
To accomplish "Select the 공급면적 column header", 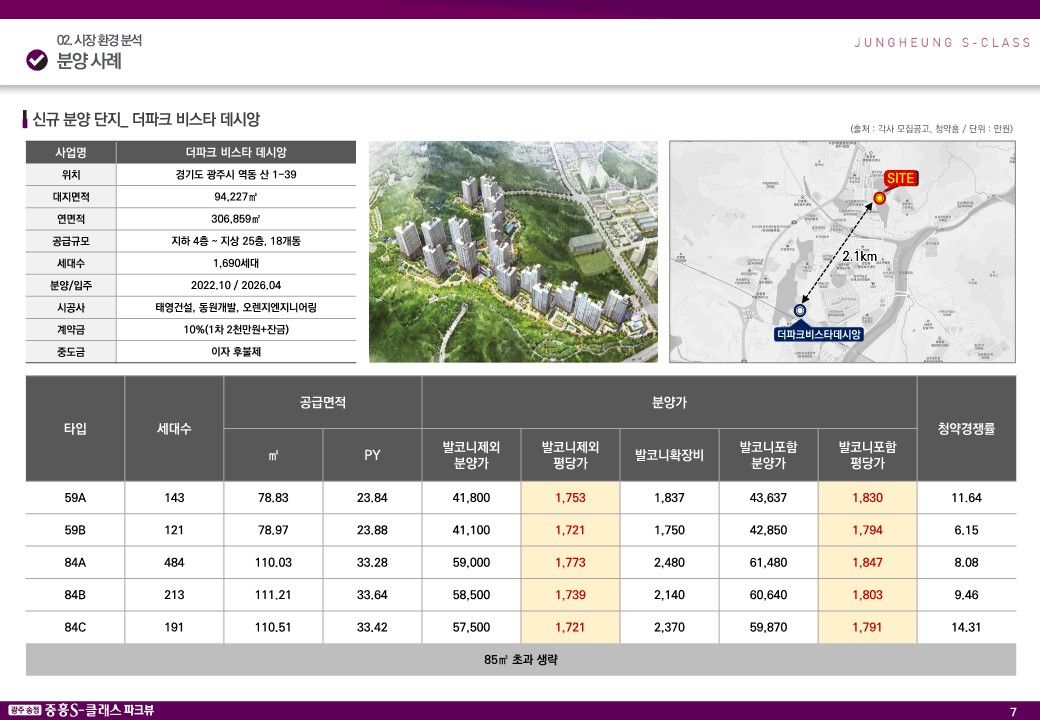I will point(323,402).
